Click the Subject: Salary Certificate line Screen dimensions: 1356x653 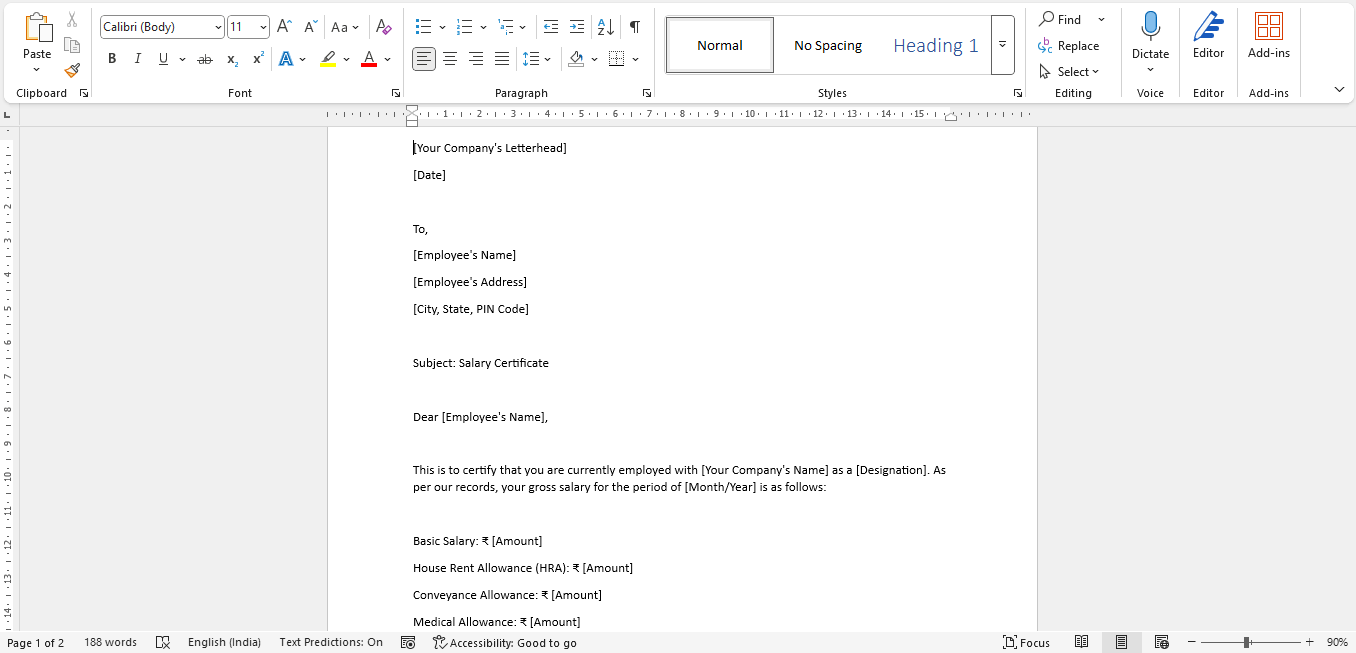(481, 363)
